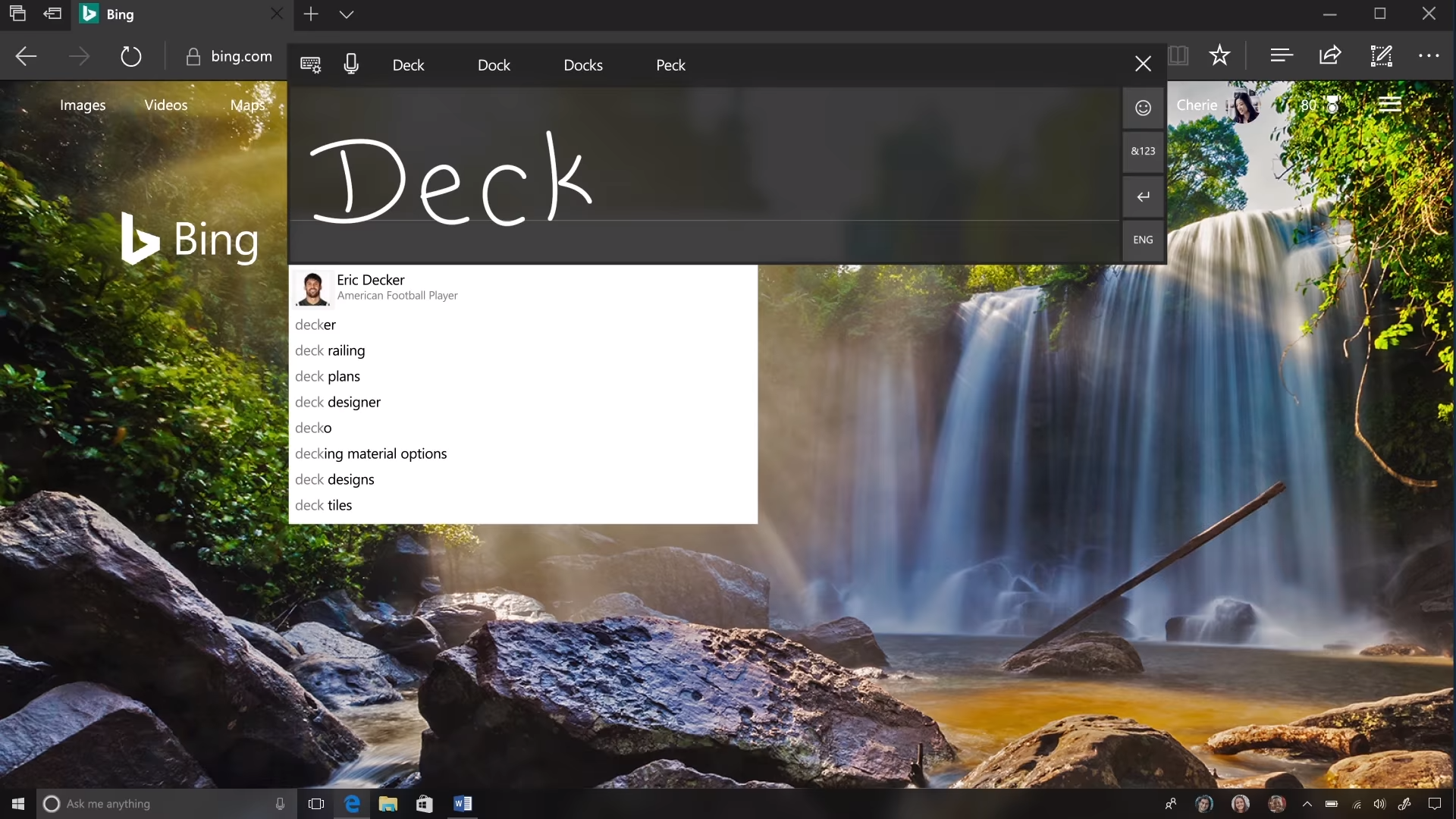
Task: Open the tabs you've set aside icon
Action: (x=17, y=14)
